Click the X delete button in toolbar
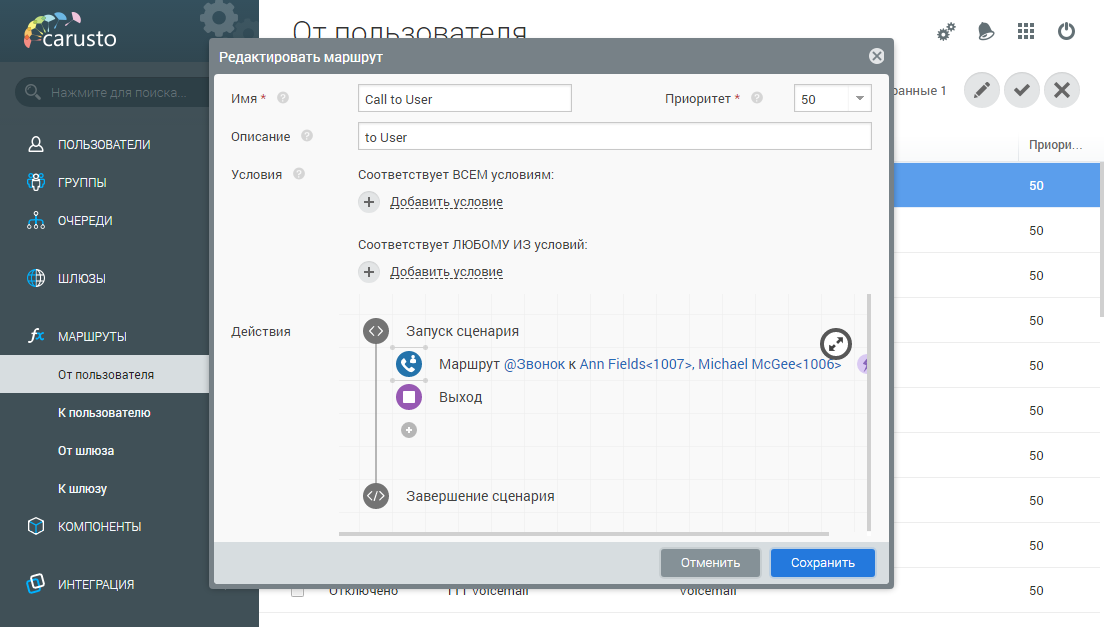The width and height of the screenshot is (1104, 627). pyautogui.click(x=1062, y=90)
